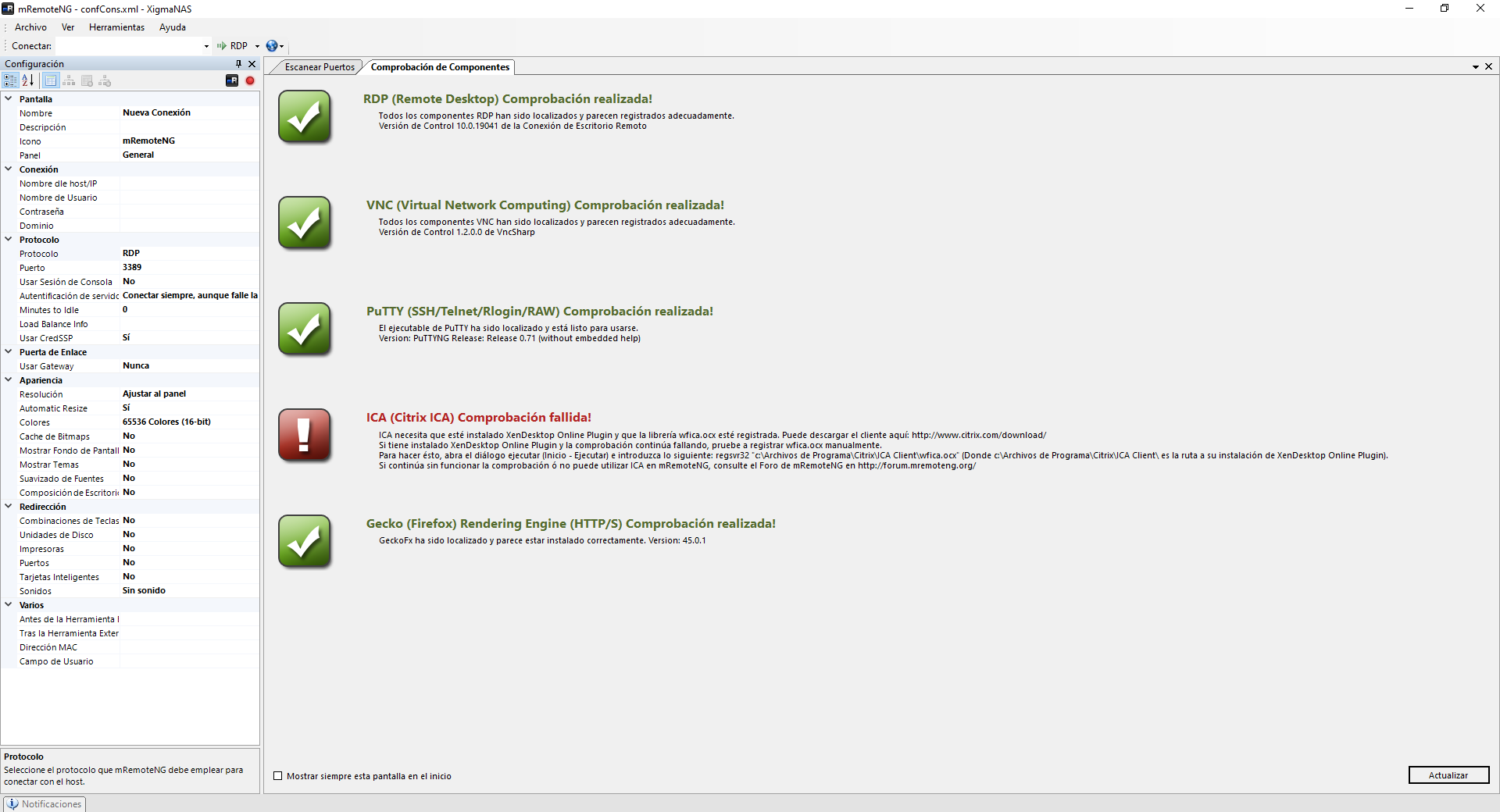Viewport: 1500px width, 812px height.
Task: Click the 'ICA (Citrix ICA) Comprobación fallida!' heading
Action: (479, 418)
